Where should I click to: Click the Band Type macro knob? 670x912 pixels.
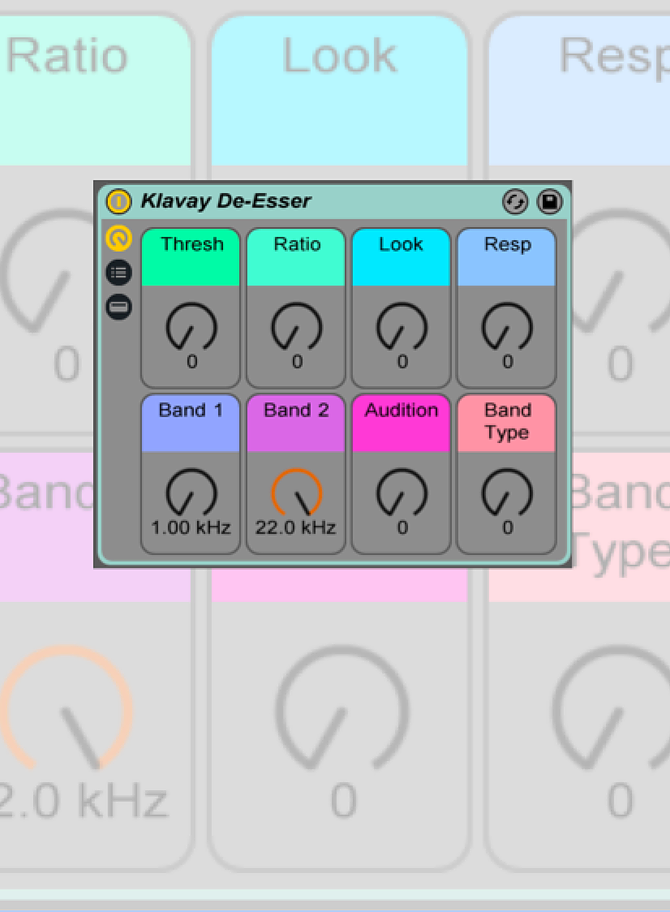click(x=507, y=492)
